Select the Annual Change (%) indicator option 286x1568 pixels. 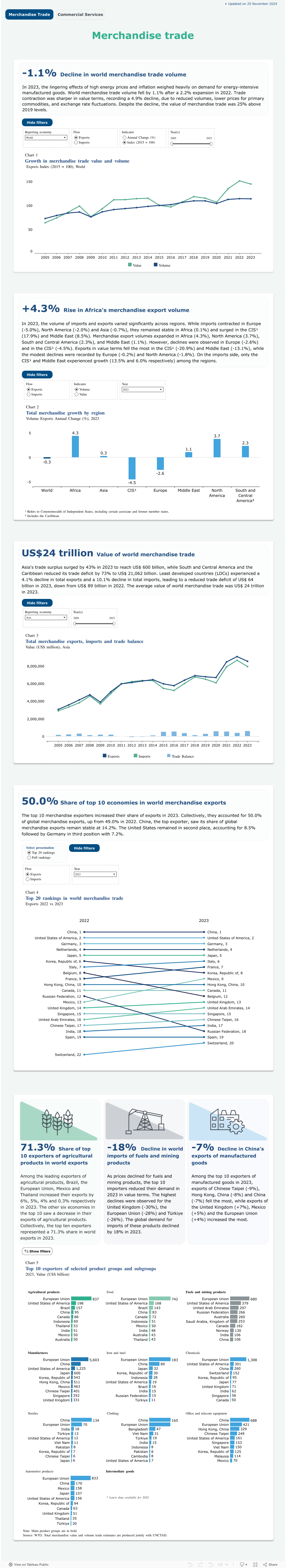pyautogui.click(x=125, y=138)
